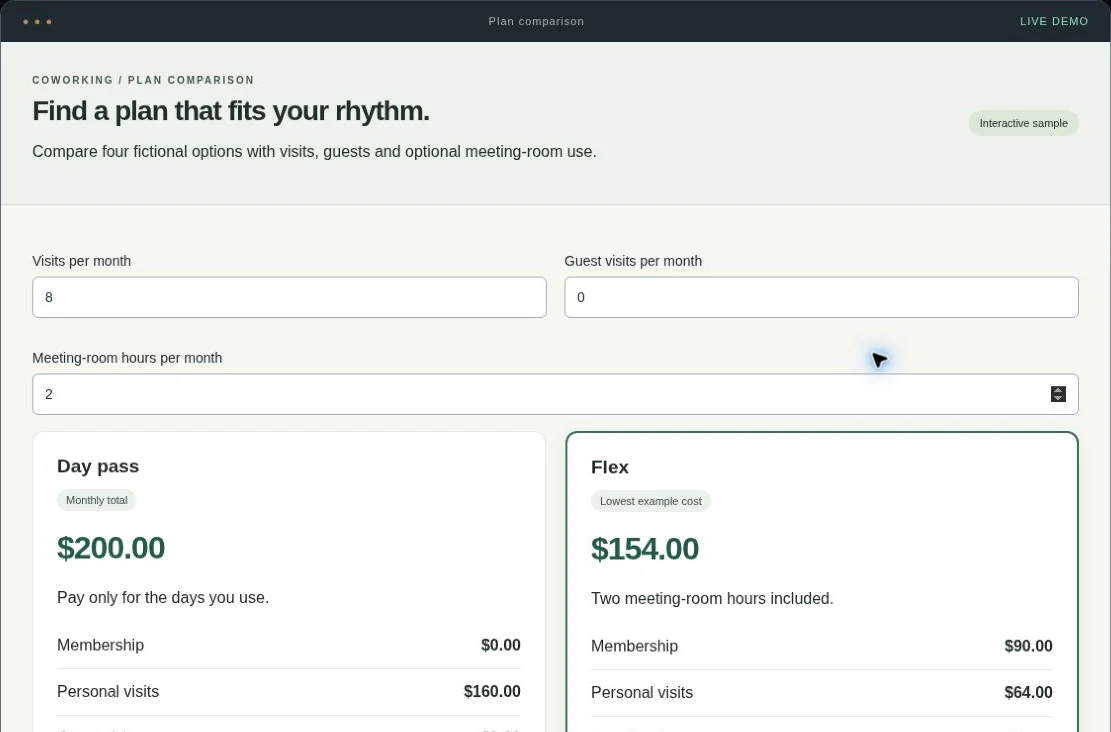Click the Meeting-room hours per month input
Screen dimensions: 1111x732
click(555, 394)
